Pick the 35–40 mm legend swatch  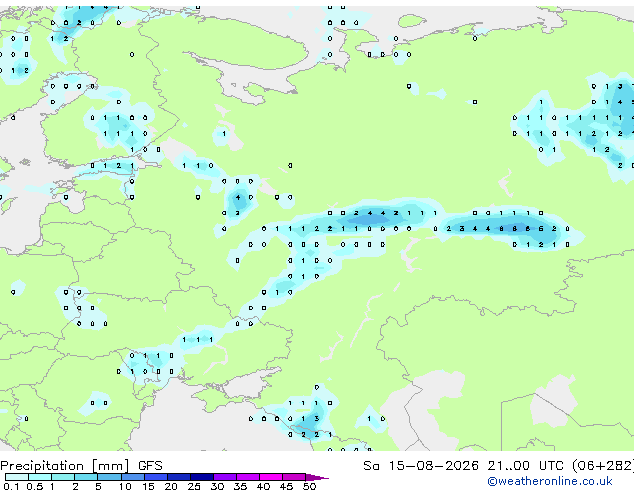point(247,477)
